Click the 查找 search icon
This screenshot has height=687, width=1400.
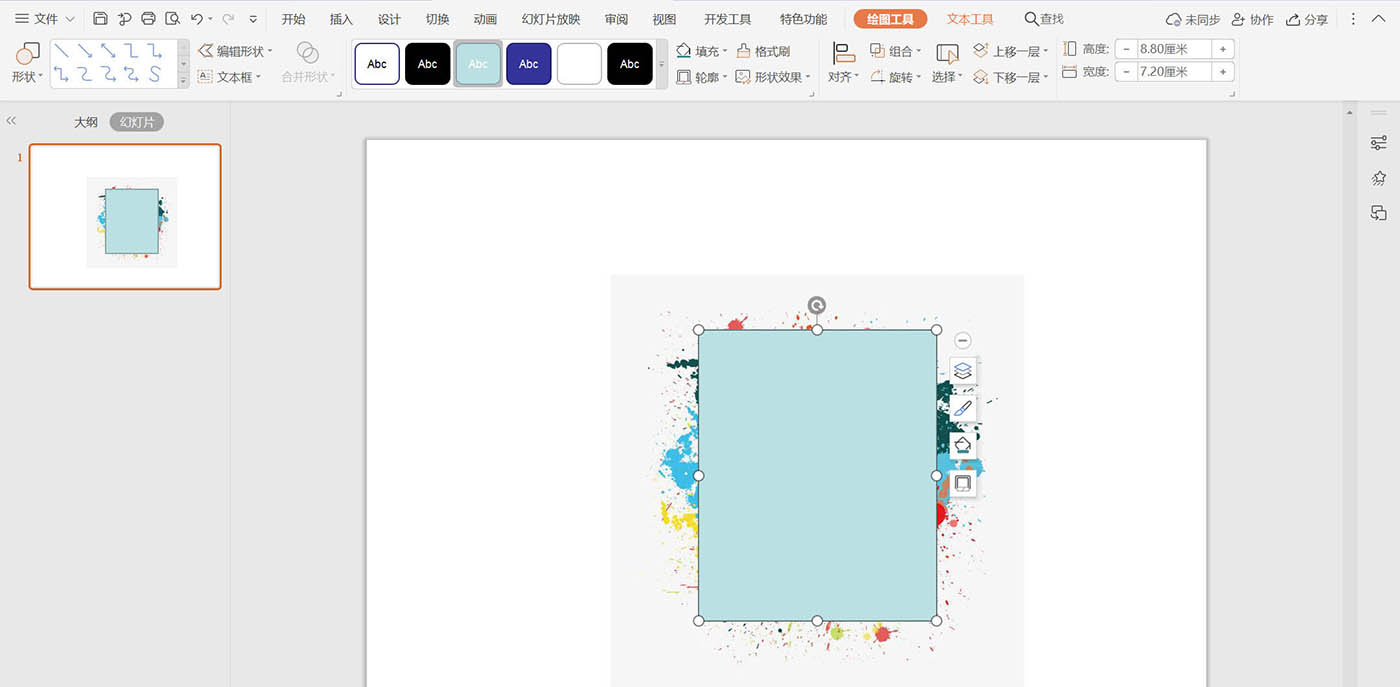click(x=1044, y=19)
